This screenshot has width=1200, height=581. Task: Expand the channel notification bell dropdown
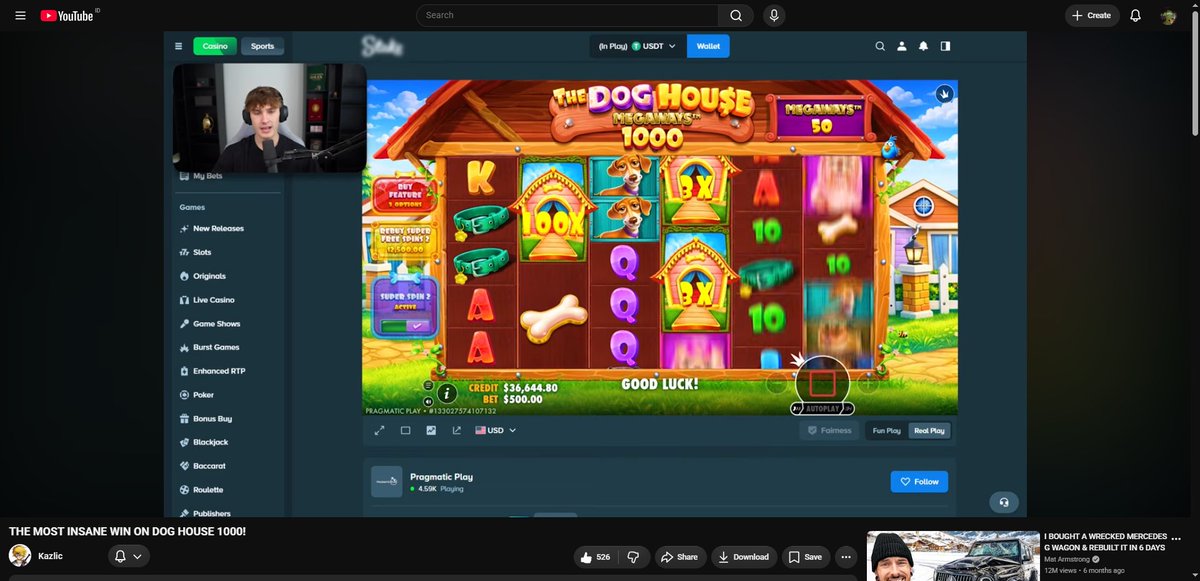128,556
